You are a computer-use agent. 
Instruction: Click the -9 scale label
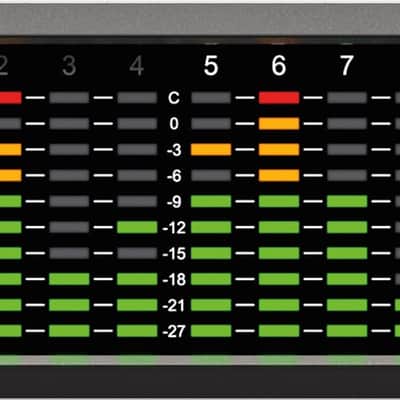click(174, 202)
